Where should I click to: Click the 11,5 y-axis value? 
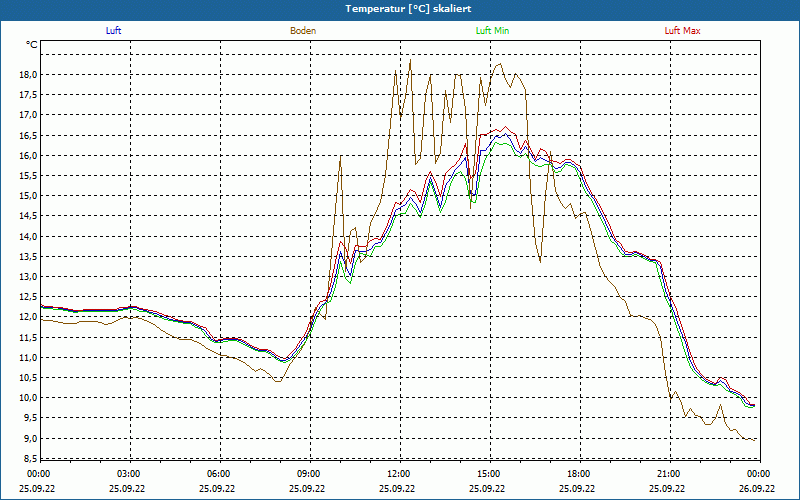tap(29, 337)
